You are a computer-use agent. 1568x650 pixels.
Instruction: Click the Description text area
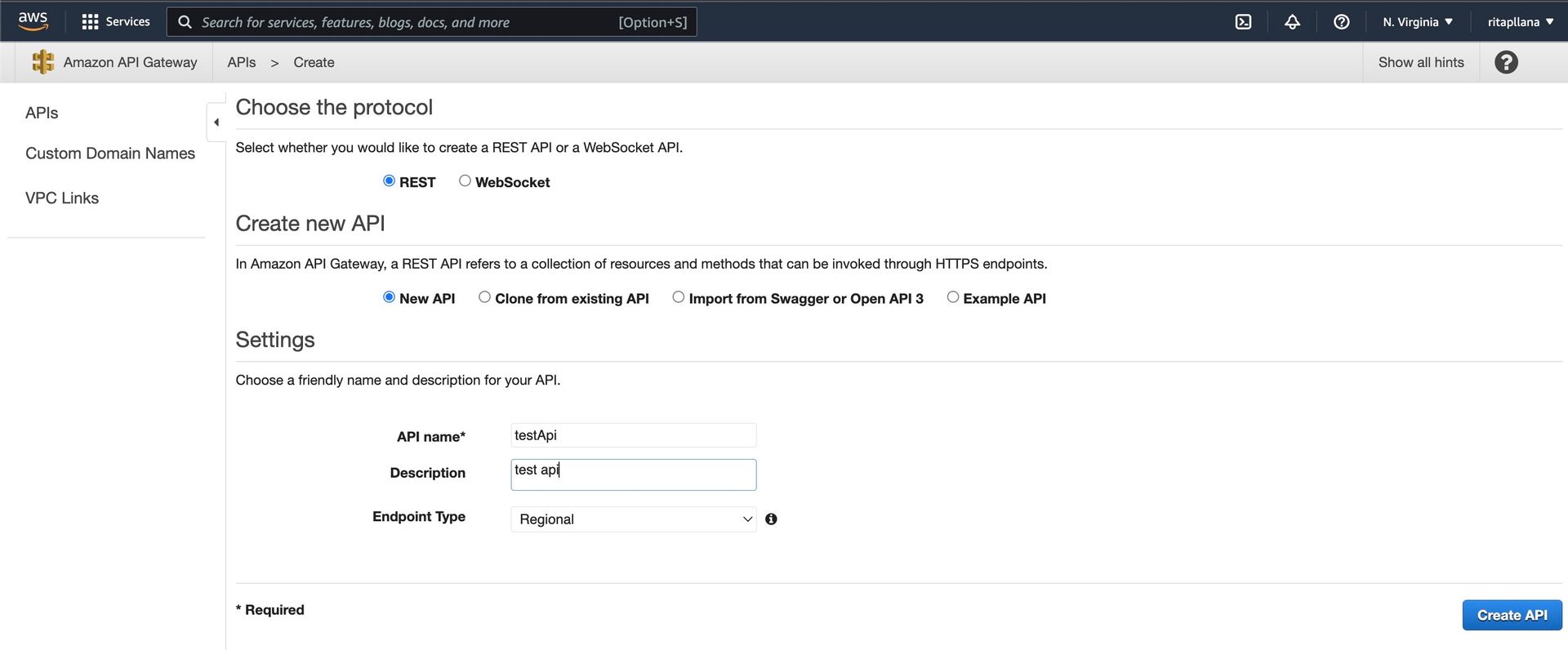[x=634, y=474]
